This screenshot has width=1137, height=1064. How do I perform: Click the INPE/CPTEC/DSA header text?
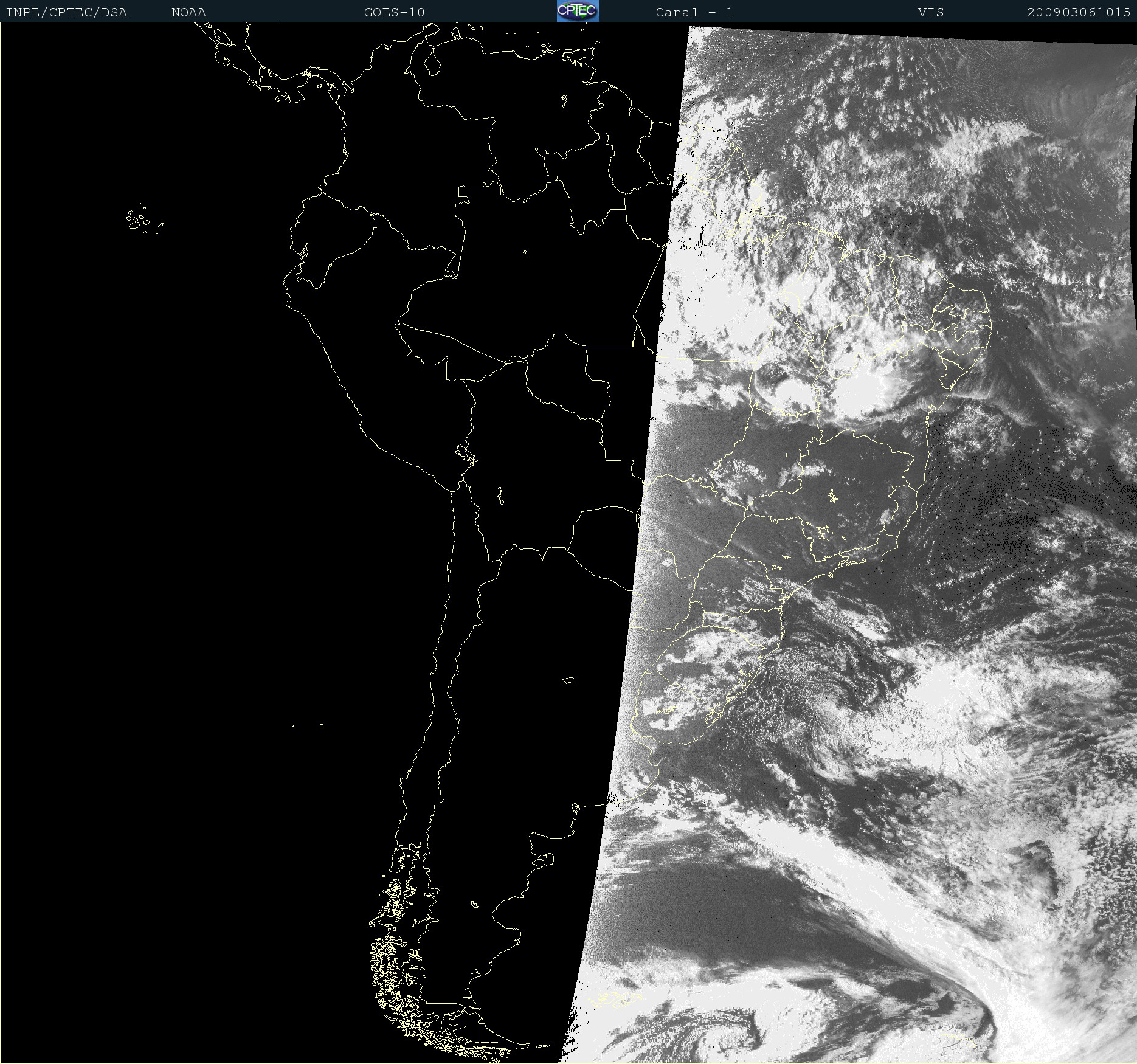pos(66,12)
